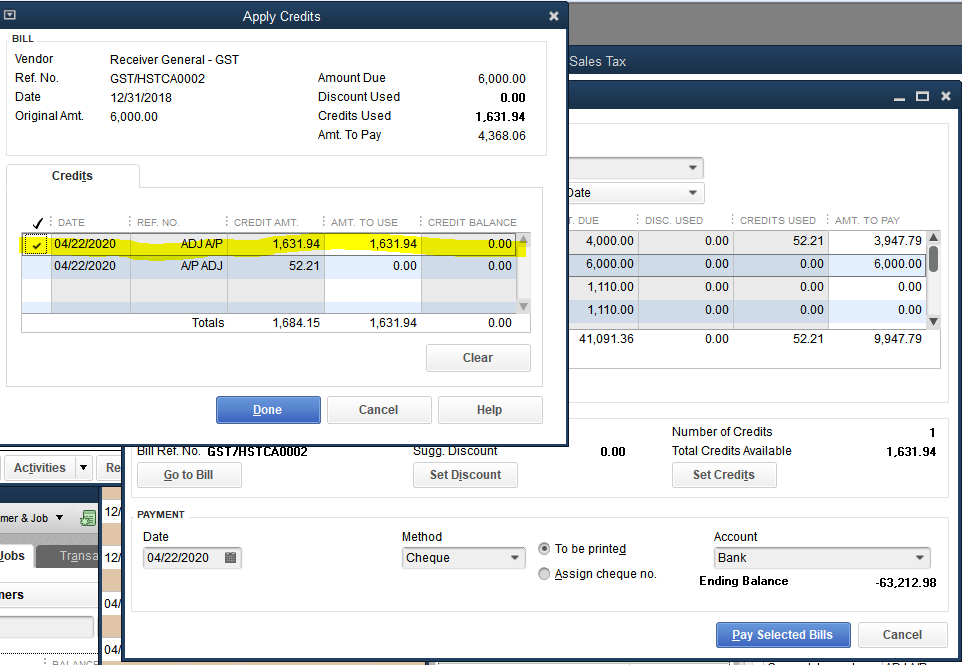
Task: Click the ADJ A/P reference cell
Action: (179, 244)
